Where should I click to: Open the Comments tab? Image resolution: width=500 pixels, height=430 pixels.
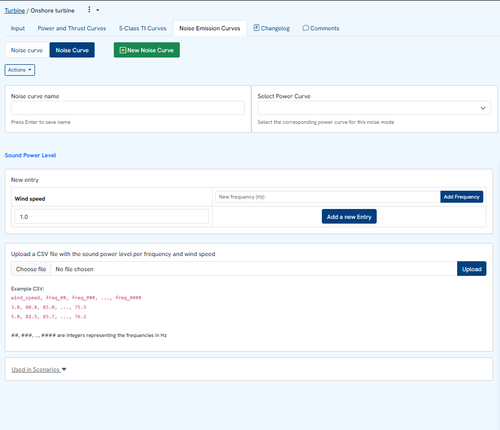click(x=321, y=28)
